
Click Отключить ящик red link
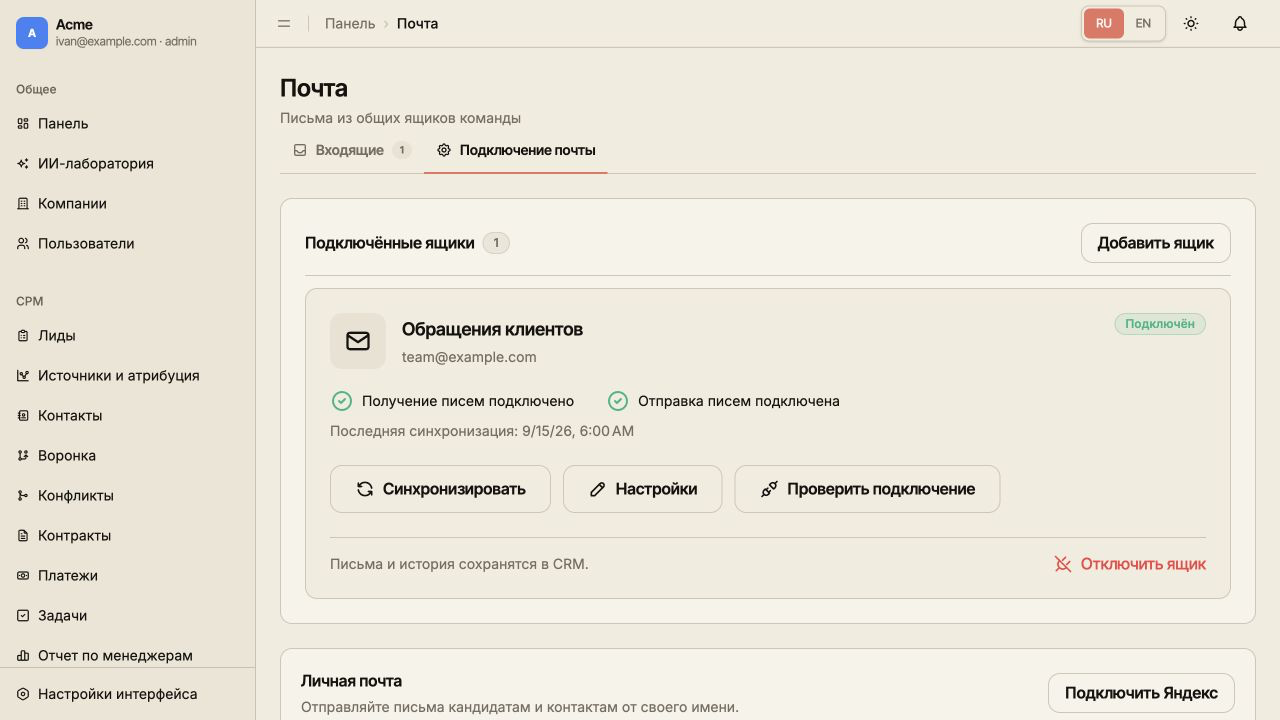1130,564
